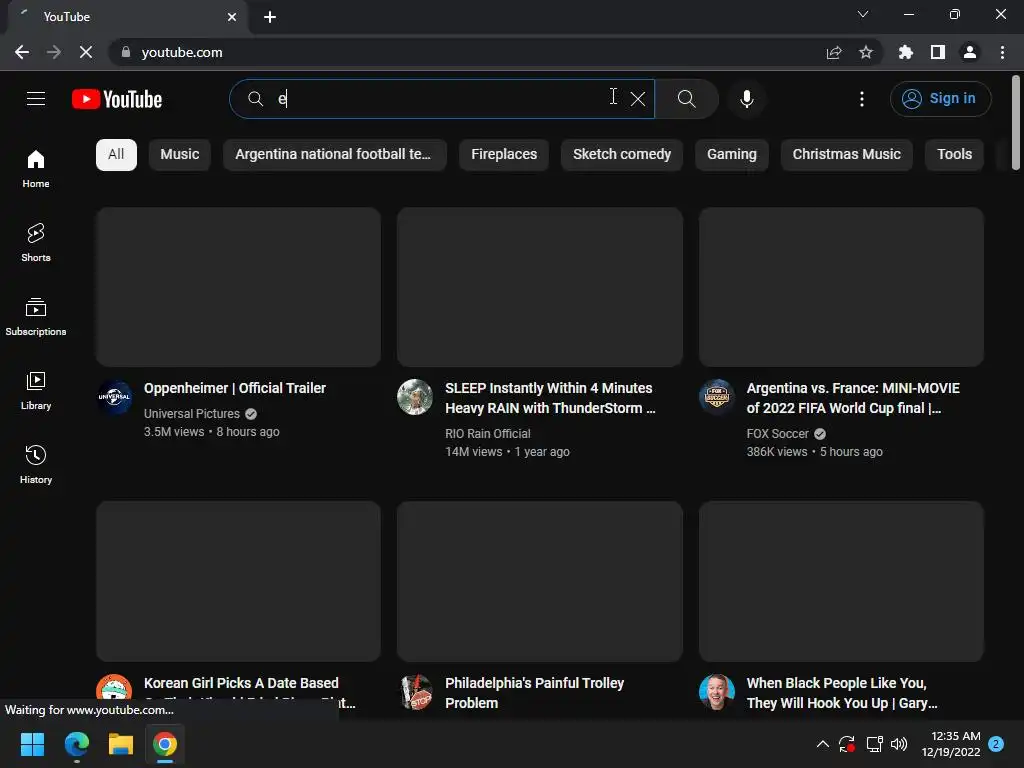Open the Universal Pictures channel avatar
1024x768 pixels.
[x=114, y=397]
